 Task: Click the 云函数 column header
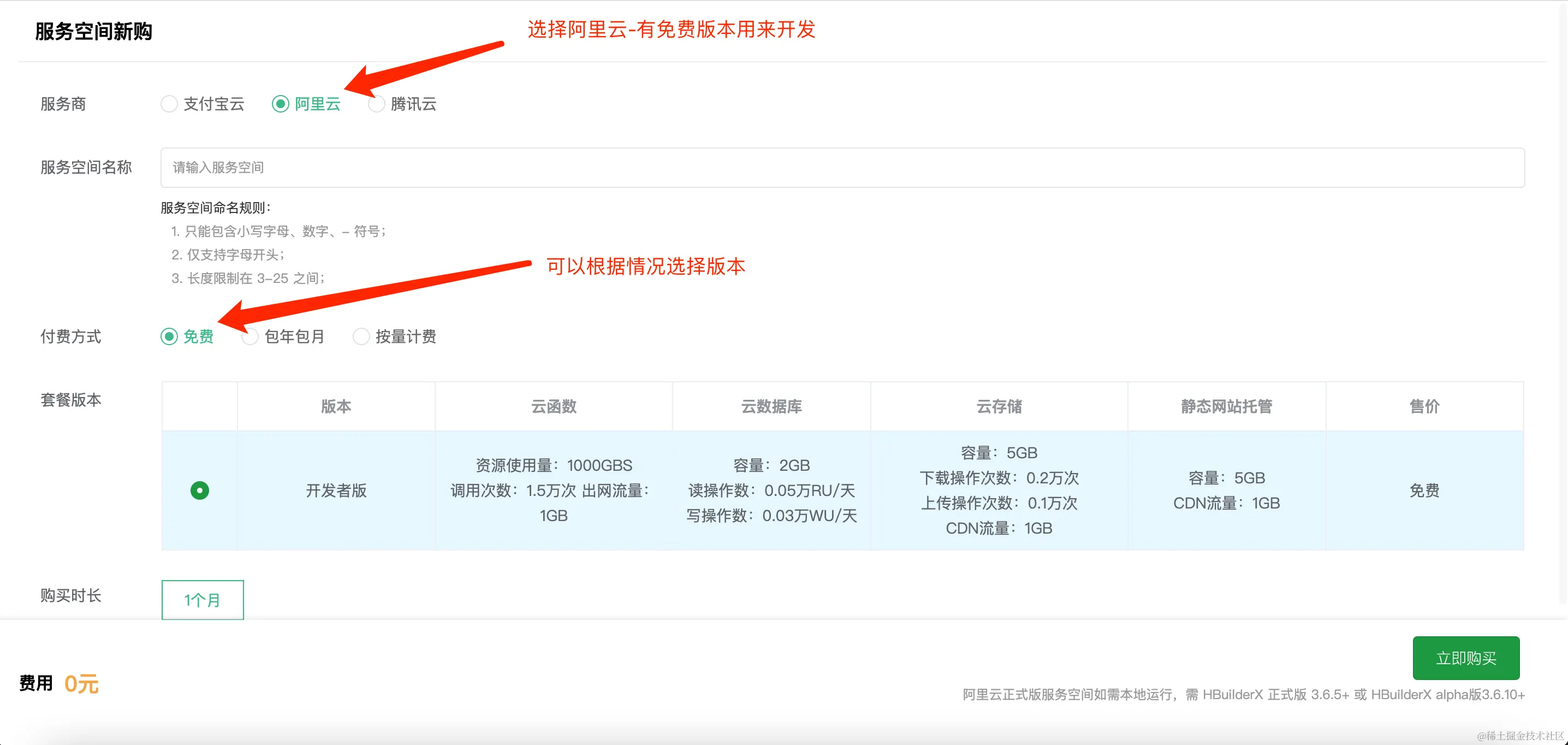coord(553,406)
